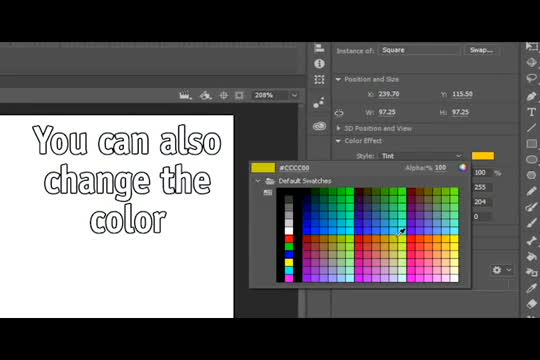Viewport: 540px width, 360px height.
Task: Collapse the Color Effect section
Action: 338,141
